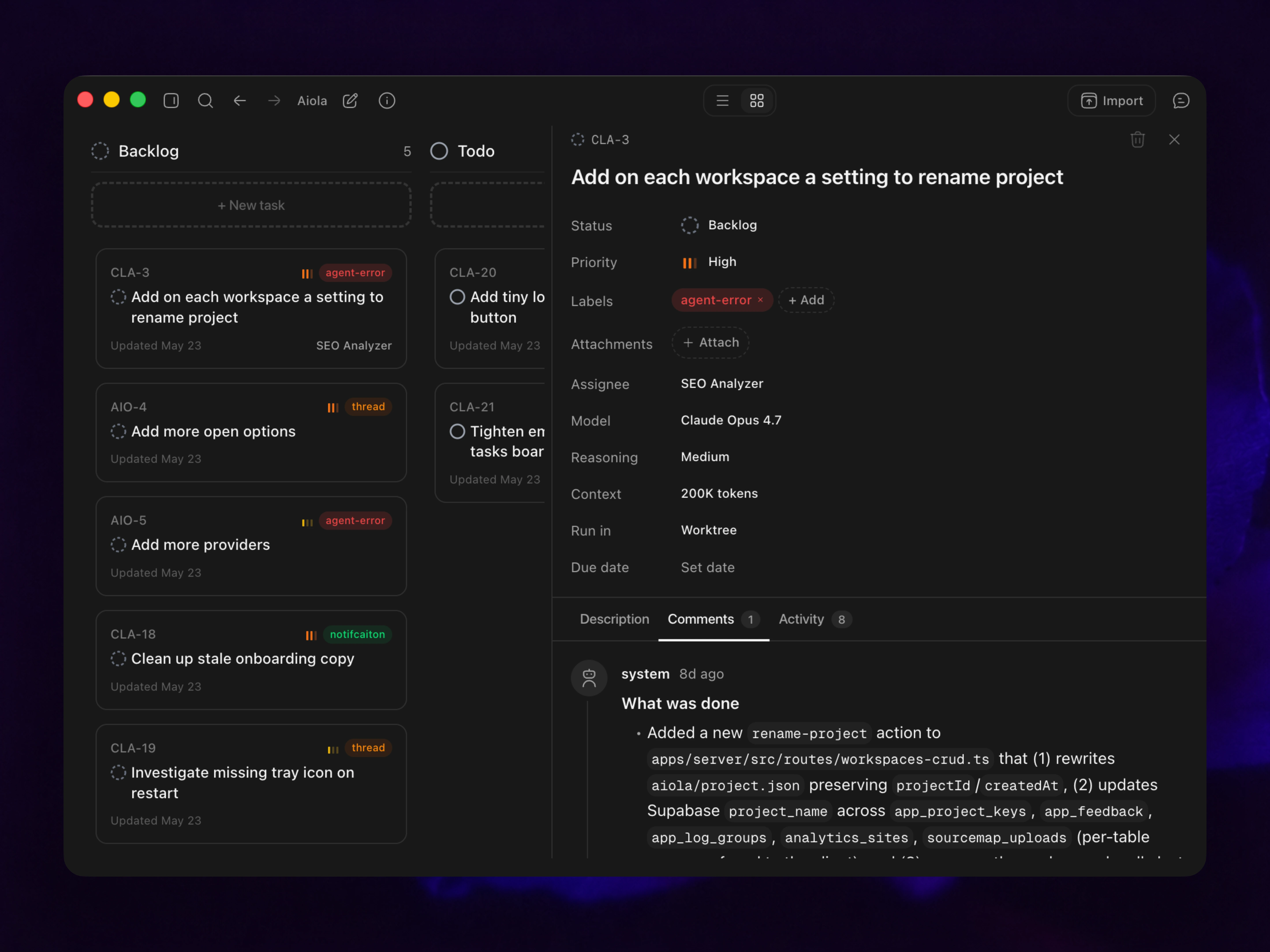Remove the agent-error label via x
This screenshot has height=952, width=1270.
[x=760, y=300]
